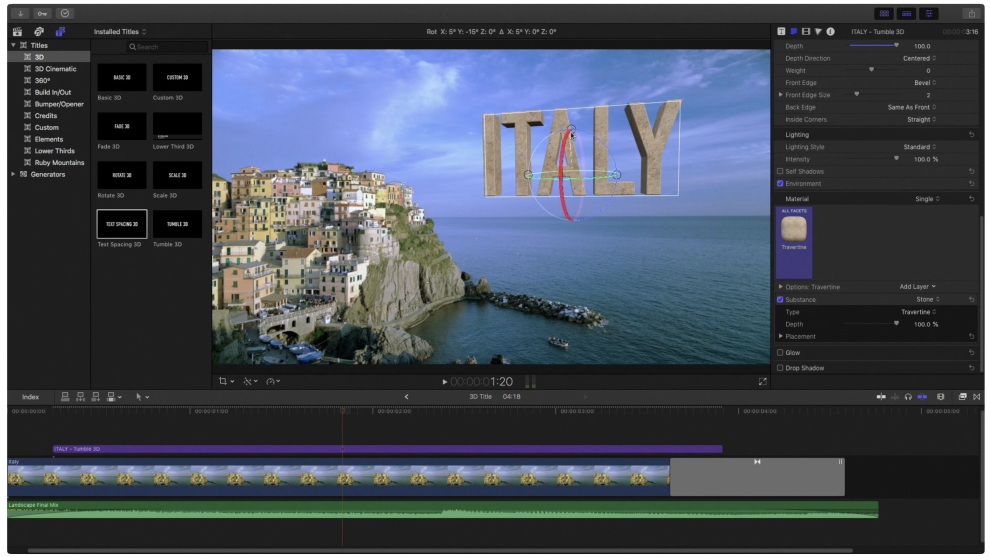Open the Select arrow tool menu

click(142, 397)
